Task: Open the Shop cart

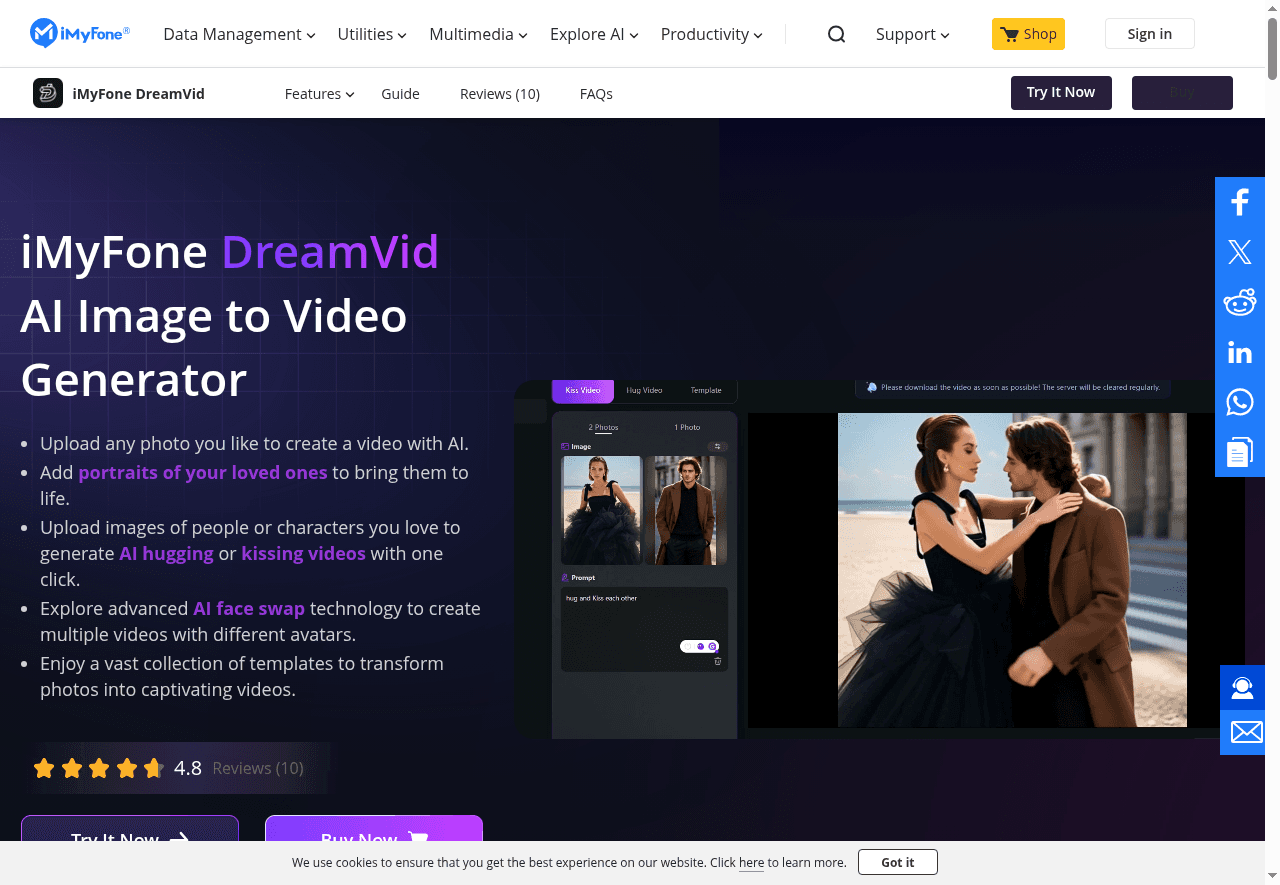Action: [1028, 33]
